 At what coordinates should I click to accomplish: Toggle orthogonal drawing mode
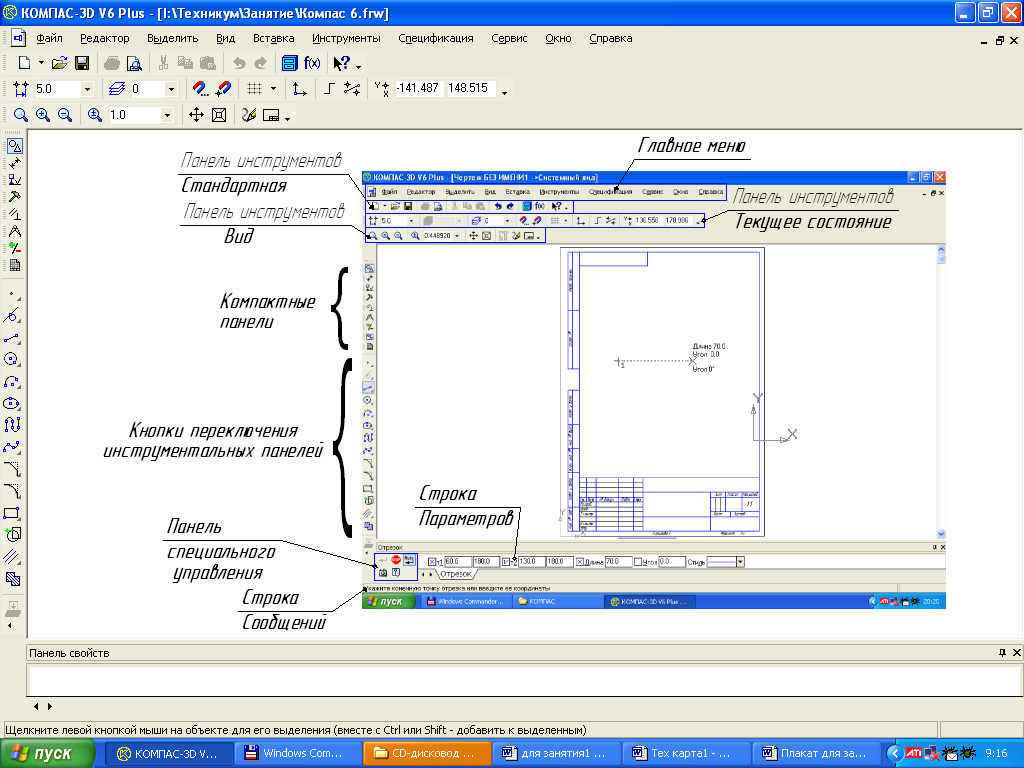pyautogui.click(x=329, y=88)
